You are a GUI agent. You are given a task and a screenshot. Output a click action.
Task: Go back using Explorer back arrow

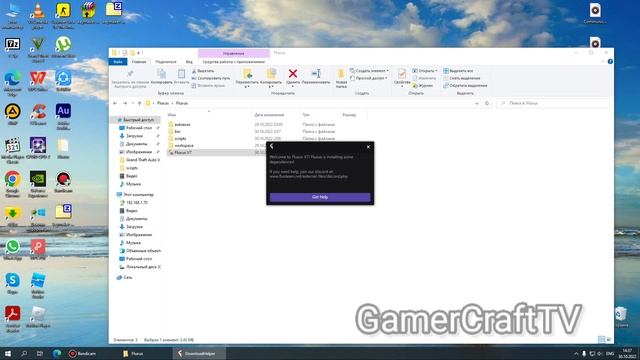pos(115,103)
